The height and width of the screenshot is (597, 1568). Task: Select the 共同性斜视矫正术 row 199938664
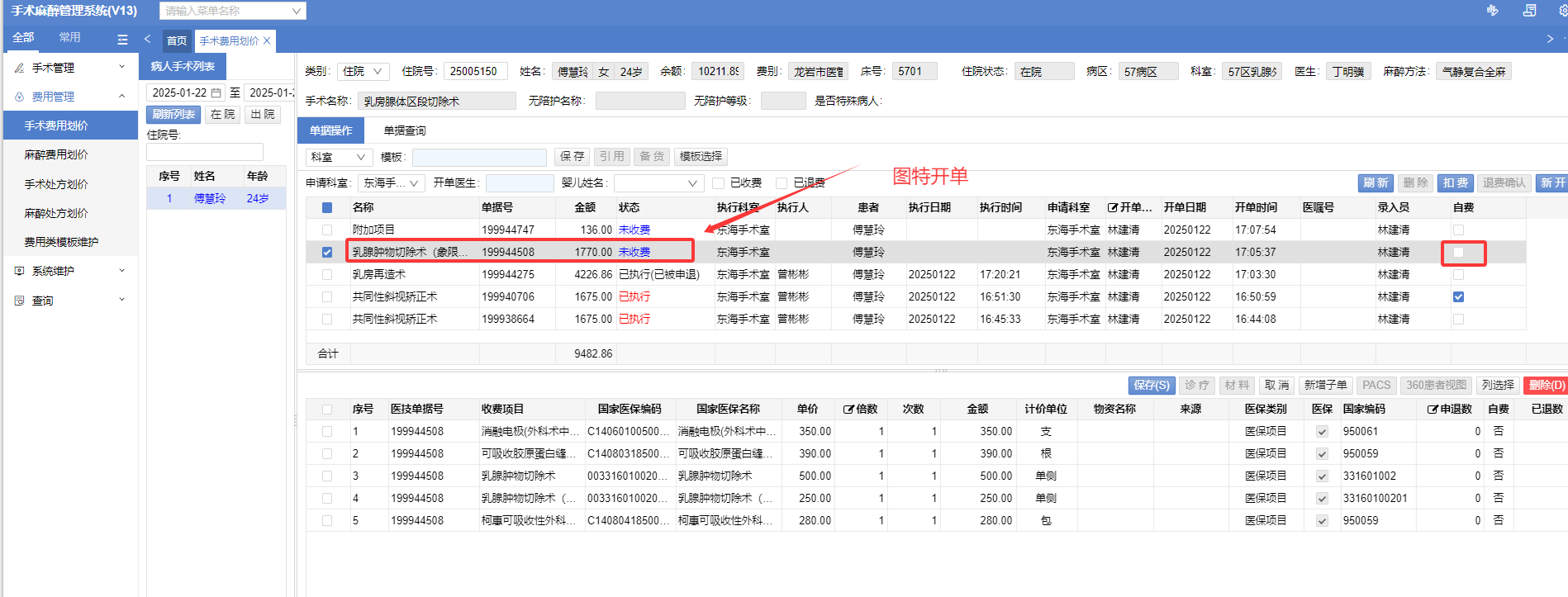point(916,319)
